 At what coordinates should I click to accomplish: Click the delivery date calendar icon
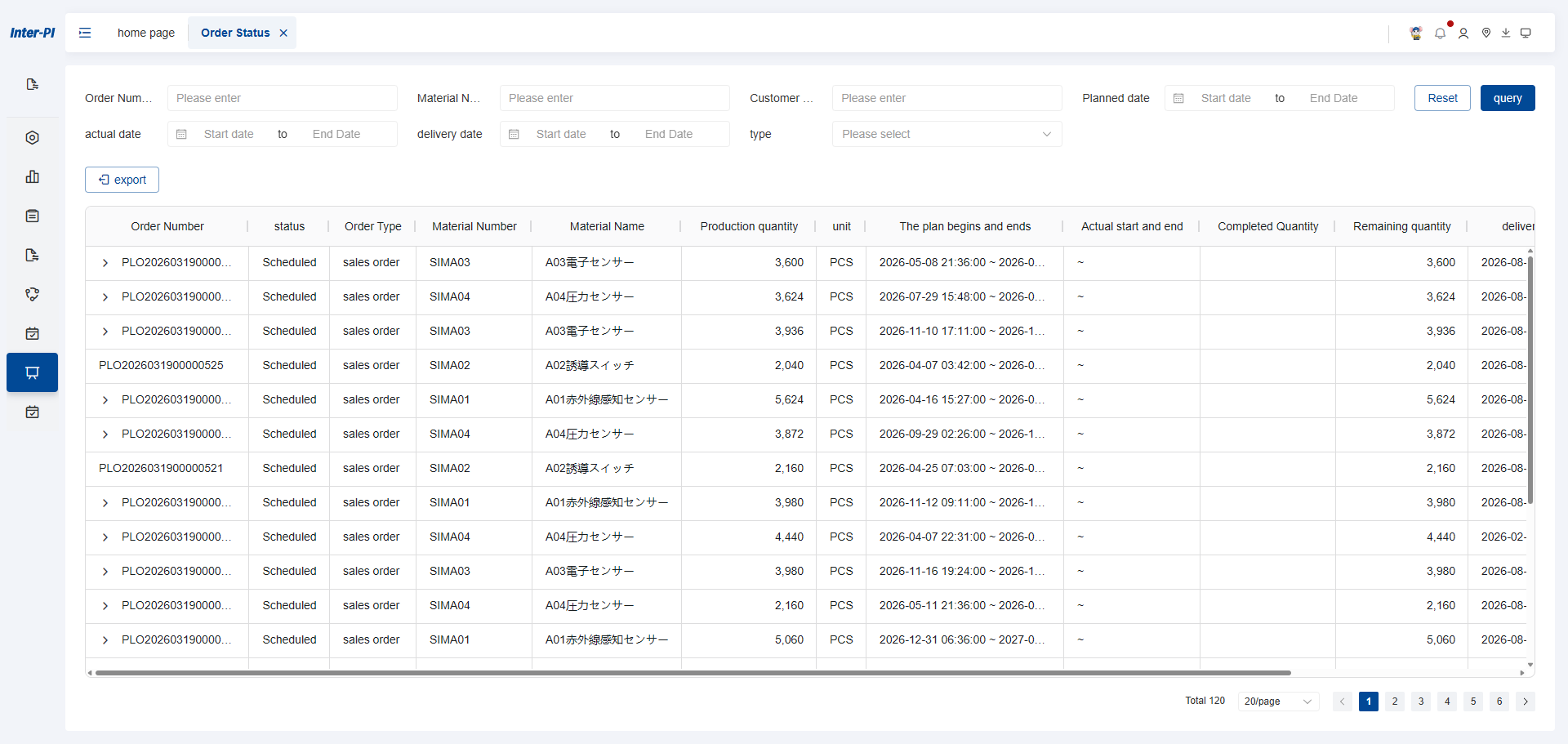point(514,134)
